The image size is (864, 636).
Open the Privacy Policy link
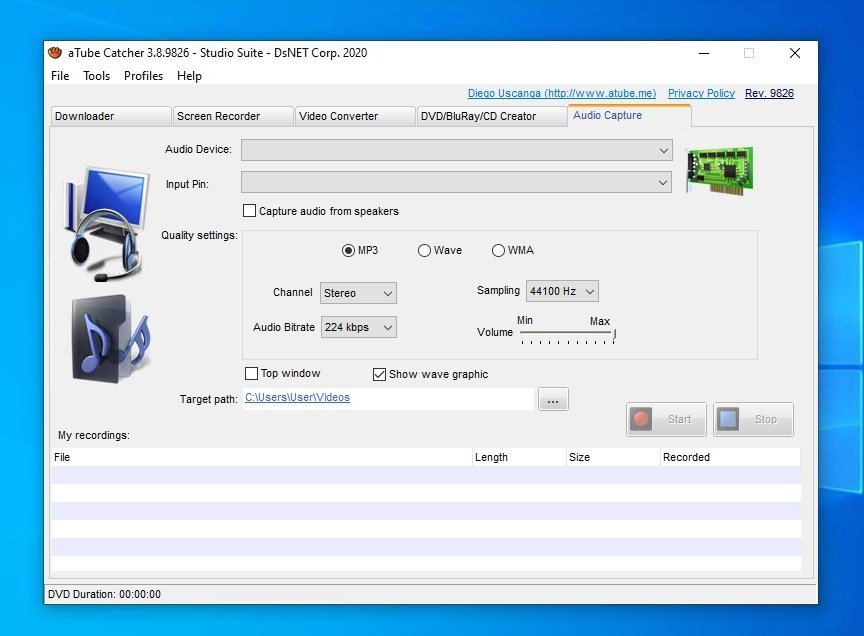click(701, 93)
